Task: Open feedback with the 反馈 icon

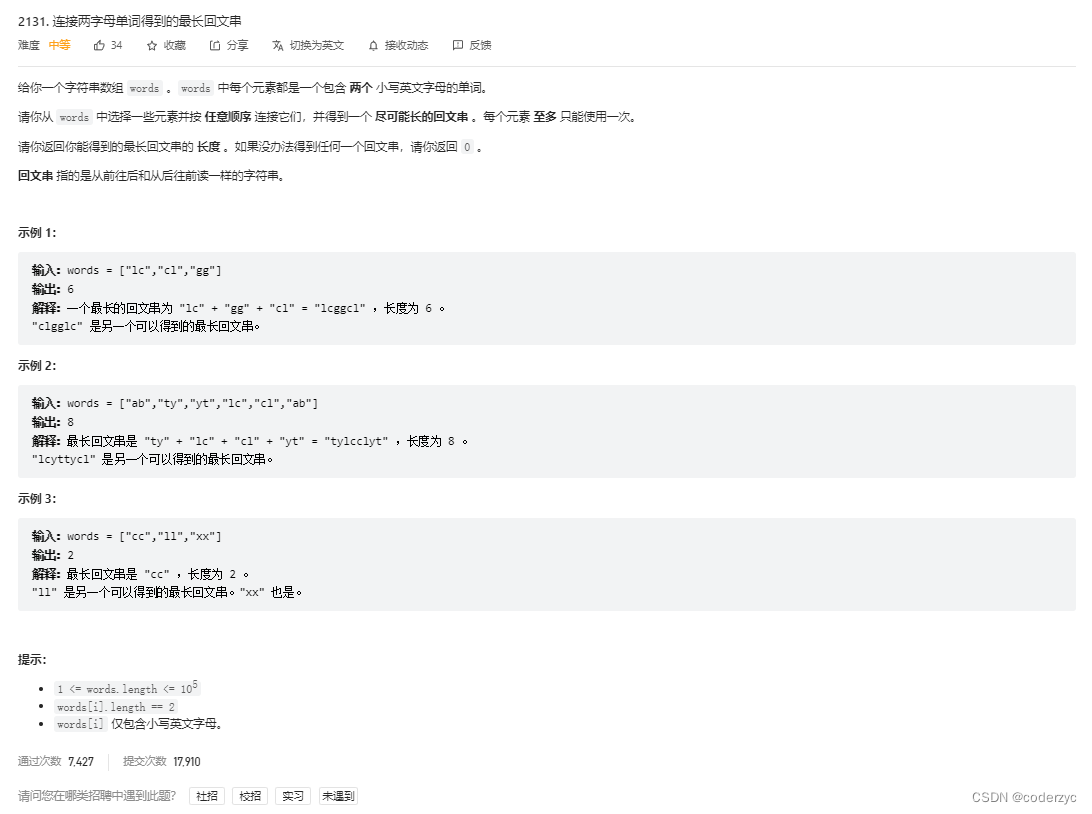Action: tap(458, 45)
